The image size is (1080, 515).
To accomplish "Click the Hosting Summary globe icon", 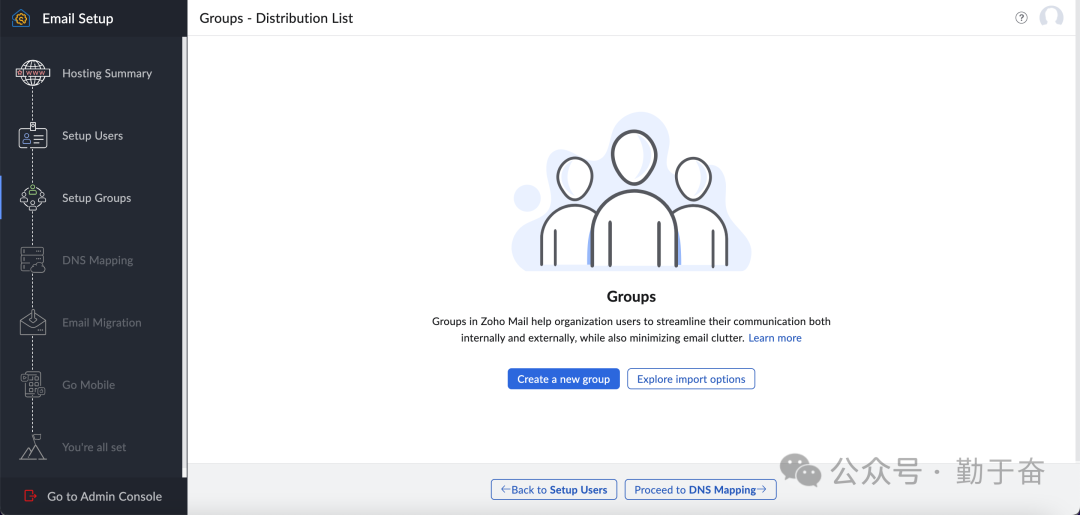I will (x=33, y=73).
